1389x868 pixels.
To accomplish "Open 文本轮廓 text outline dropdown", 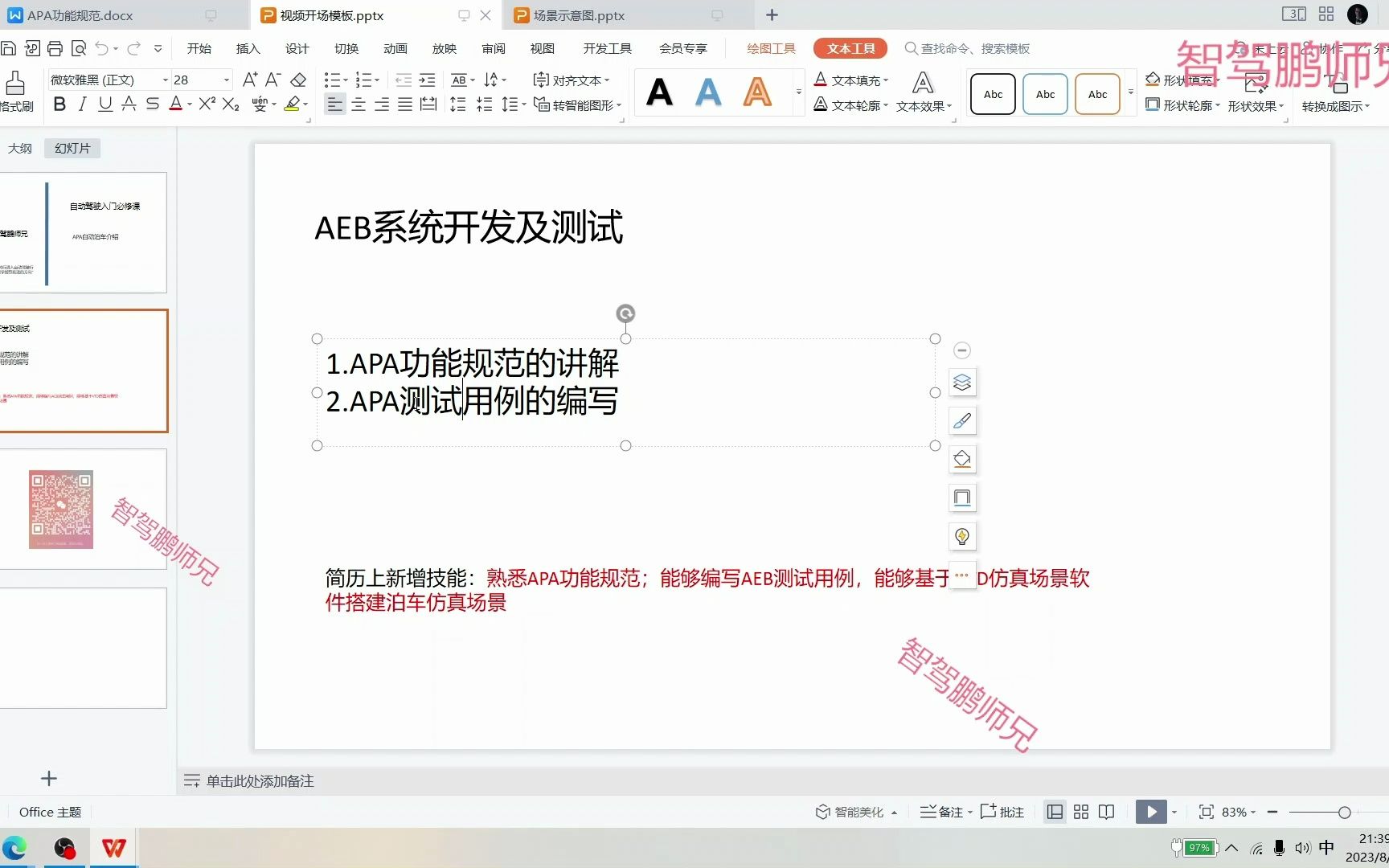I will (851, 104).
